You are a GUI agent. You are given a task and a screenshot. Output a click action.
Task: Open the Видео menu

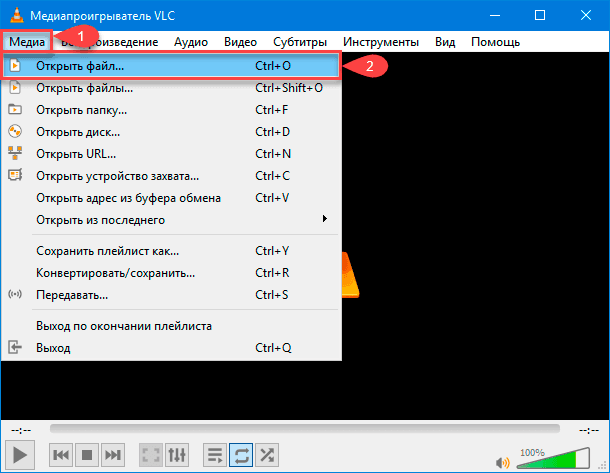[240, 42]
